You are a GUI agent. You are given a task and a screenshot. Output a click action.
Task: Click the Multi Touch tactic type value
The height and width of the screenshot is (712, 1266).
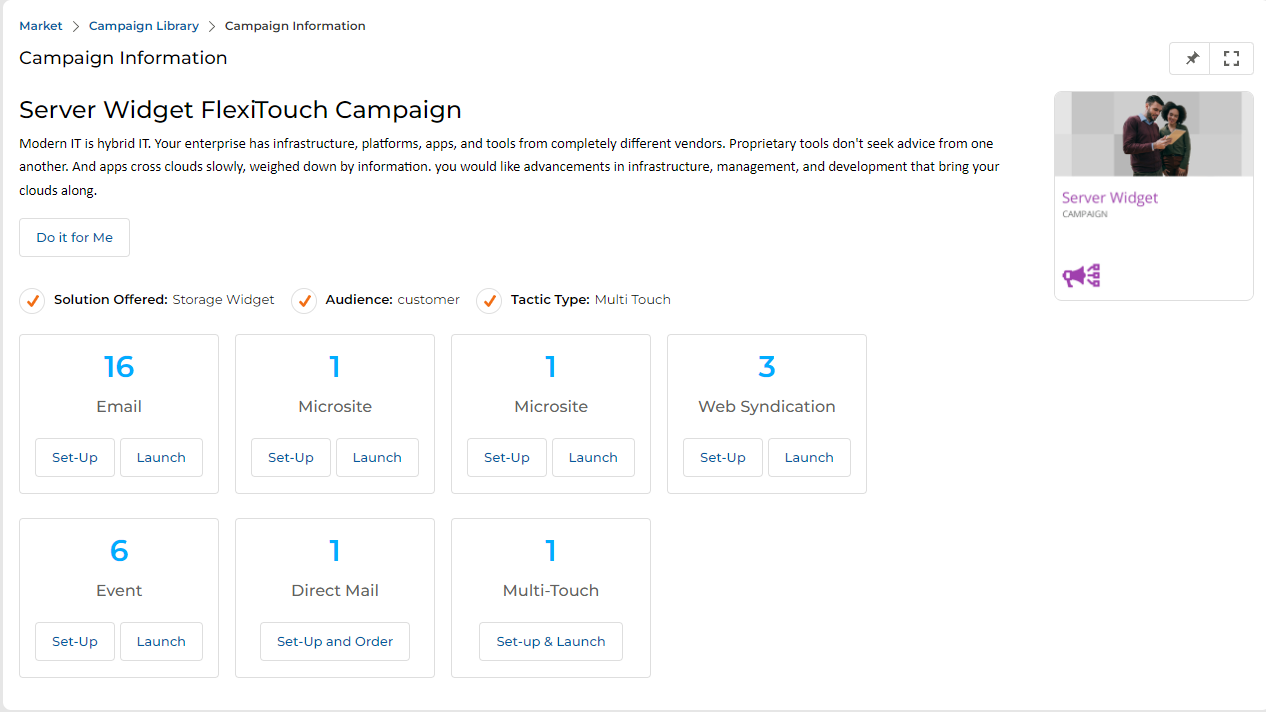coord(633,300)
